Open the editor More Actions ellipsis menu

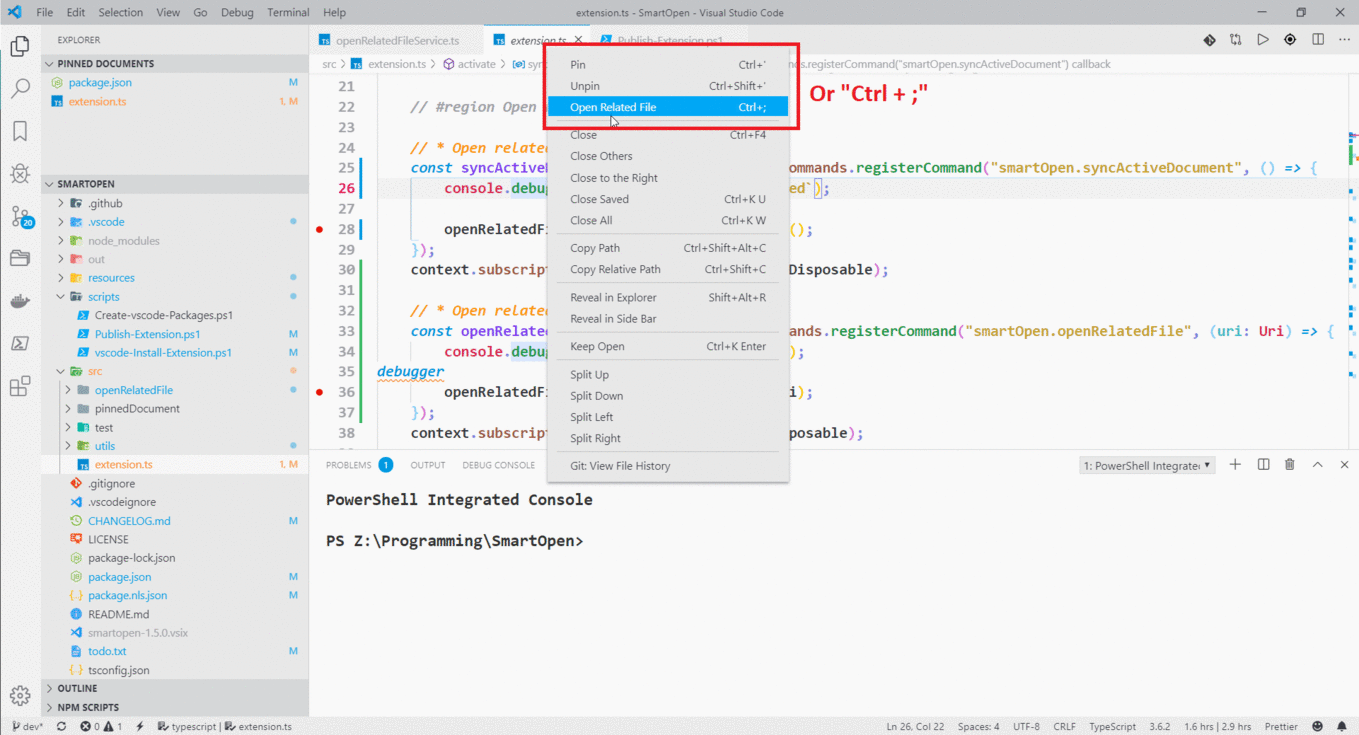[1344, 40]
